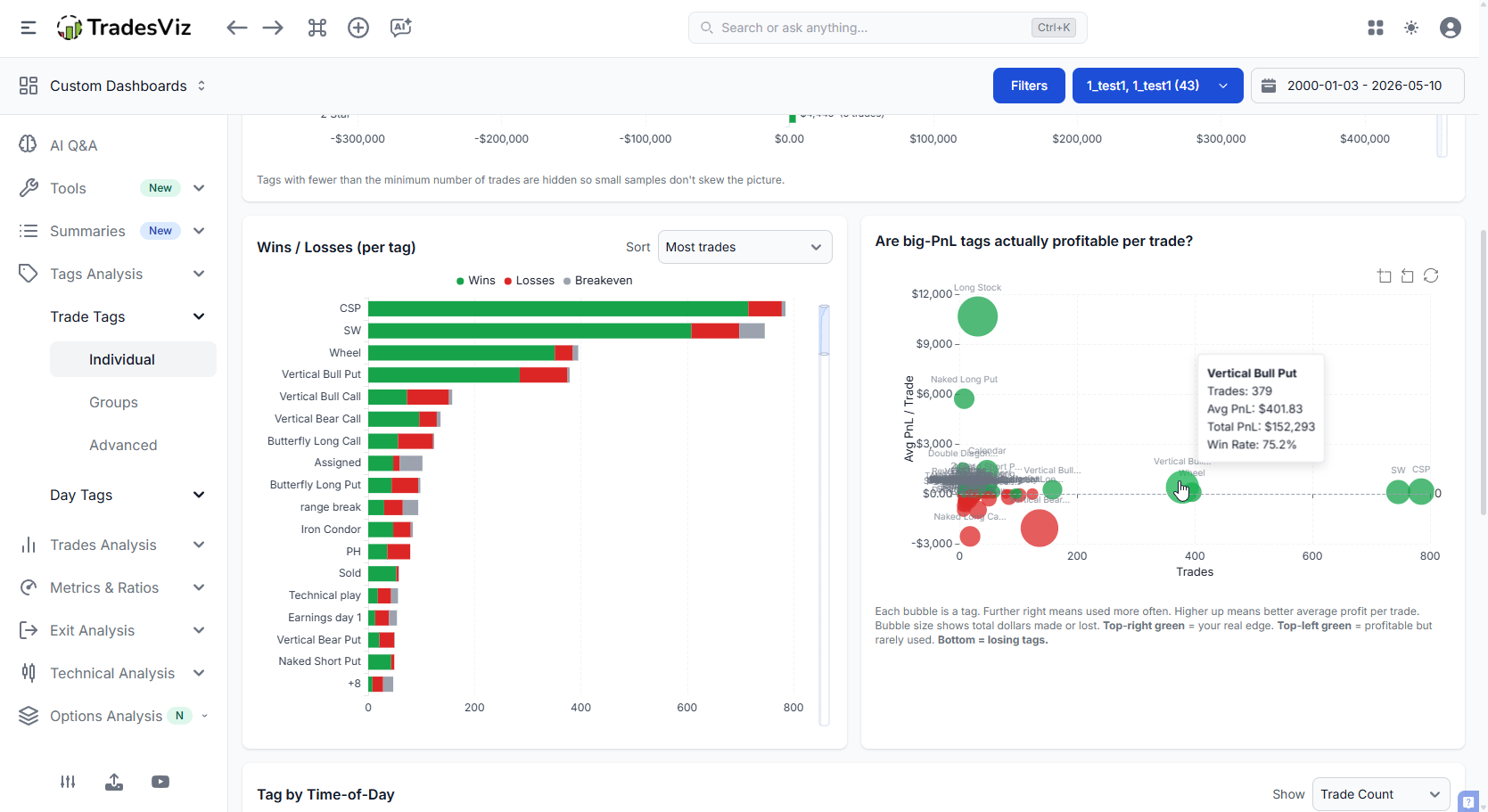Open the YouTube video icon

pyautogui.click(x=160, y=782)
